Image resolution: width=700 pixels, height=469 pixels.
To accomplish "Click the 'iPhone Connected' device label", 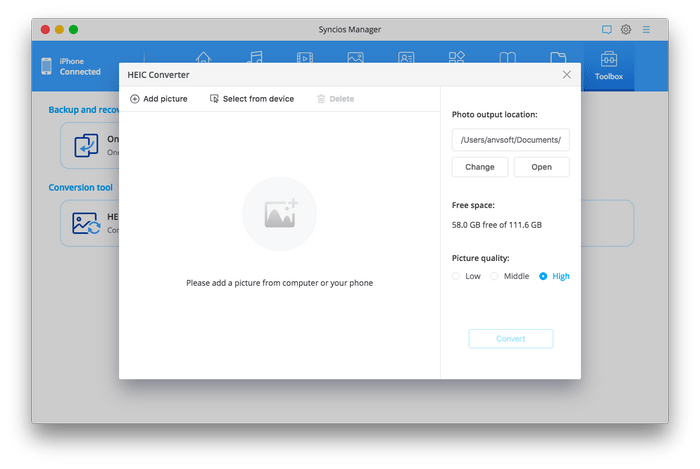I will tap(80, 66).
